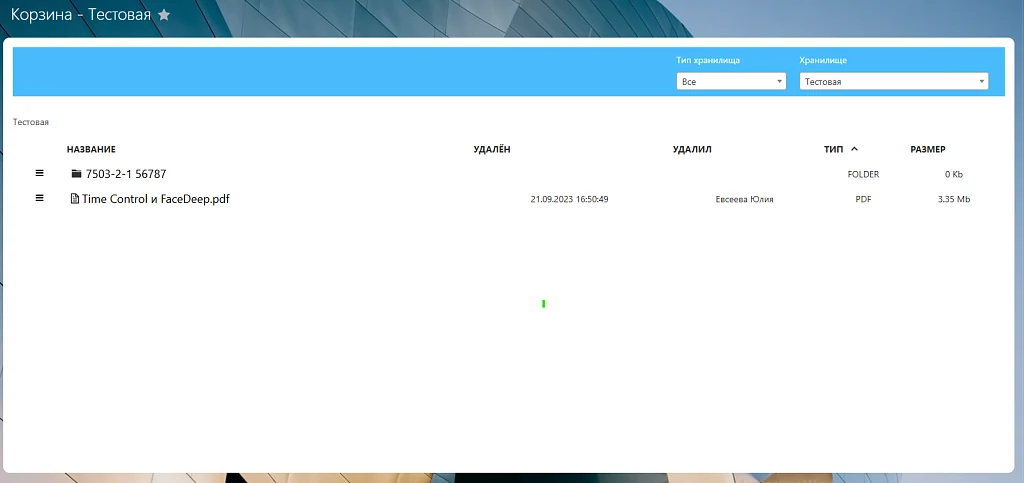Star the Корзина - Тестовая page as favorite
Screen dimensions: 1024x483
point(164,14)
